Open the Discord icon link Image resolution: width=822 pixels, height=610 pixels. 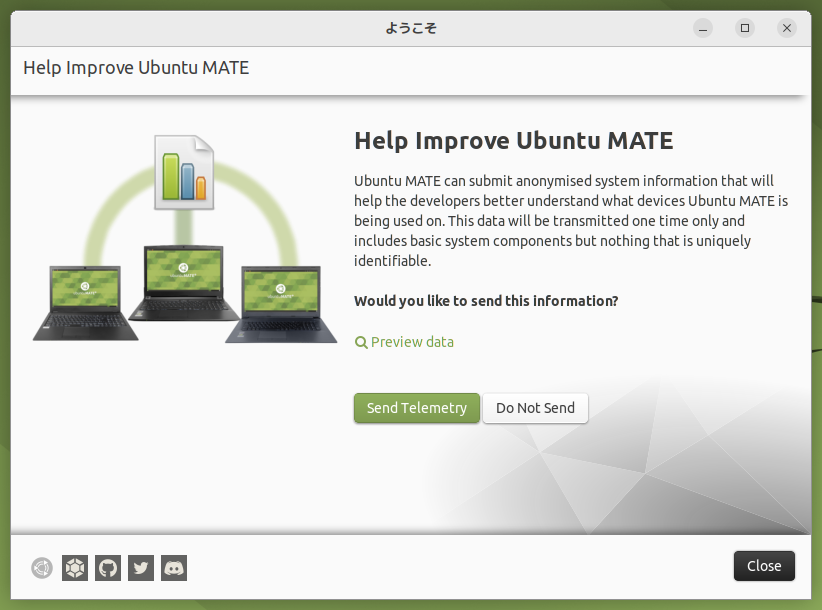(x=174, y=568)
